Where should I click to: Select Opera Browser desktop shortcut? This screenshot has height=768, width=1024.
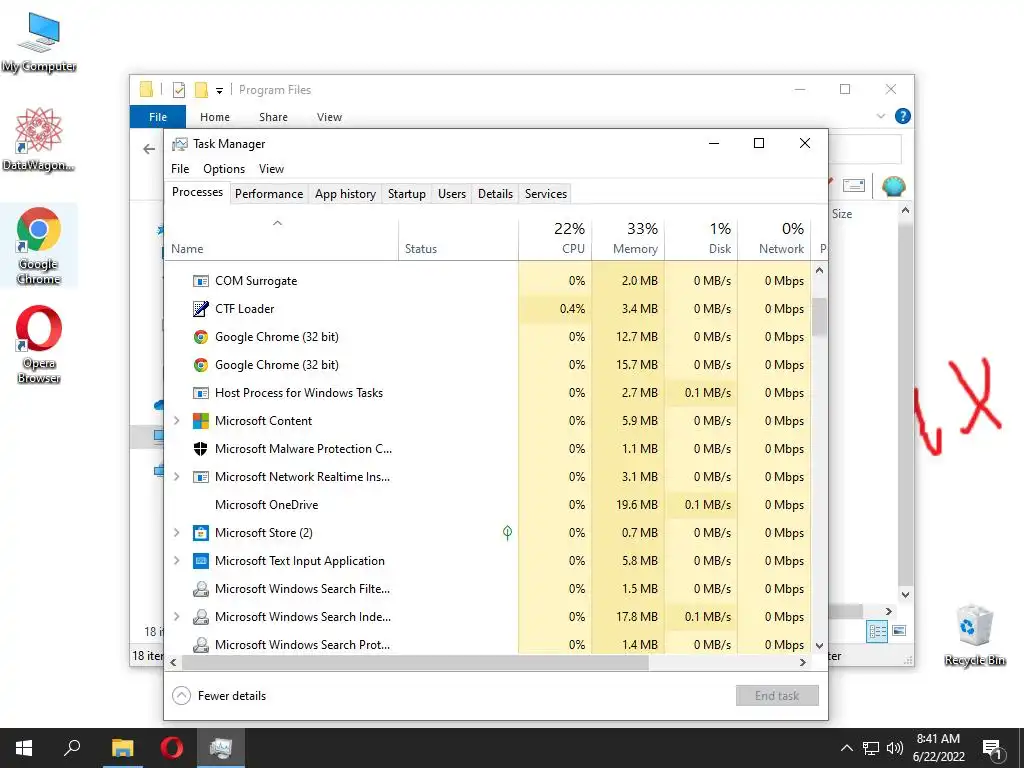39,345
